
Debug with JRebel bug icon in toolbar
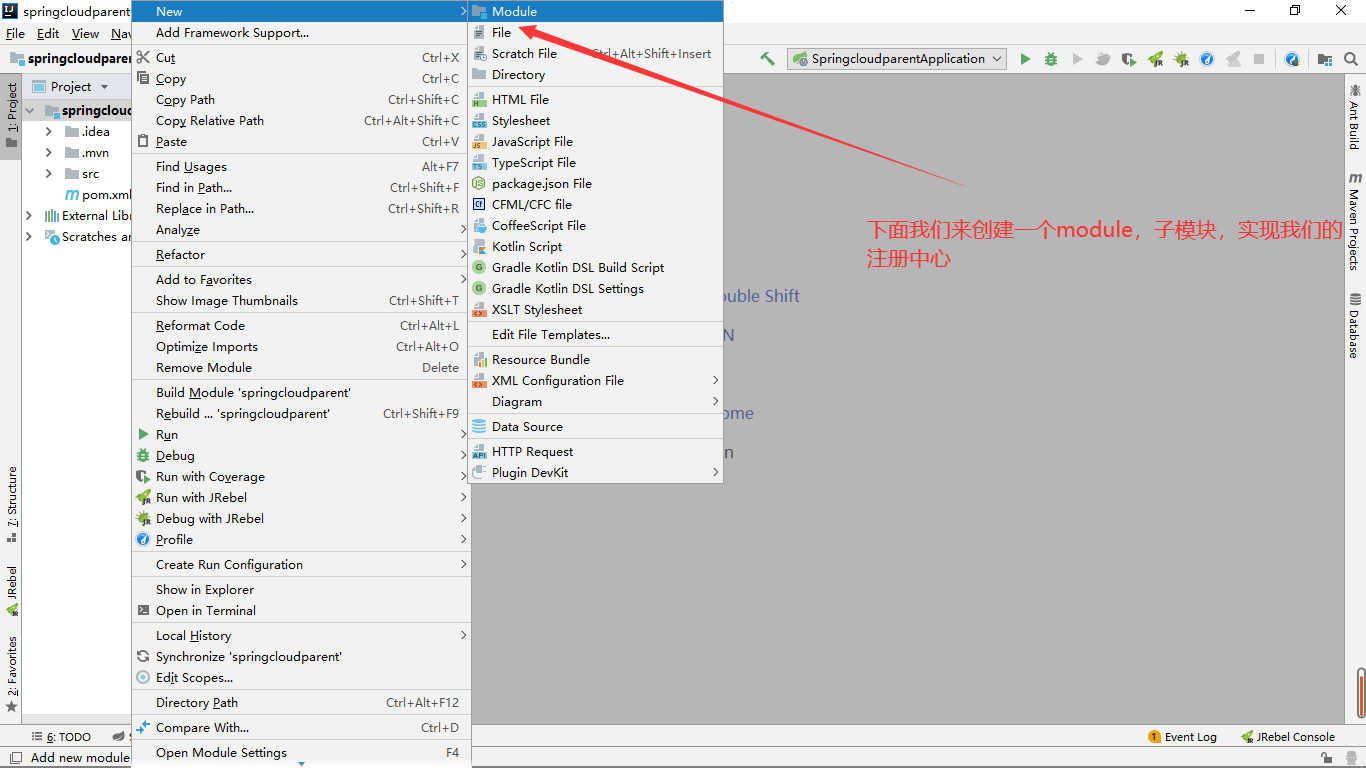[x=1181, y=59]
